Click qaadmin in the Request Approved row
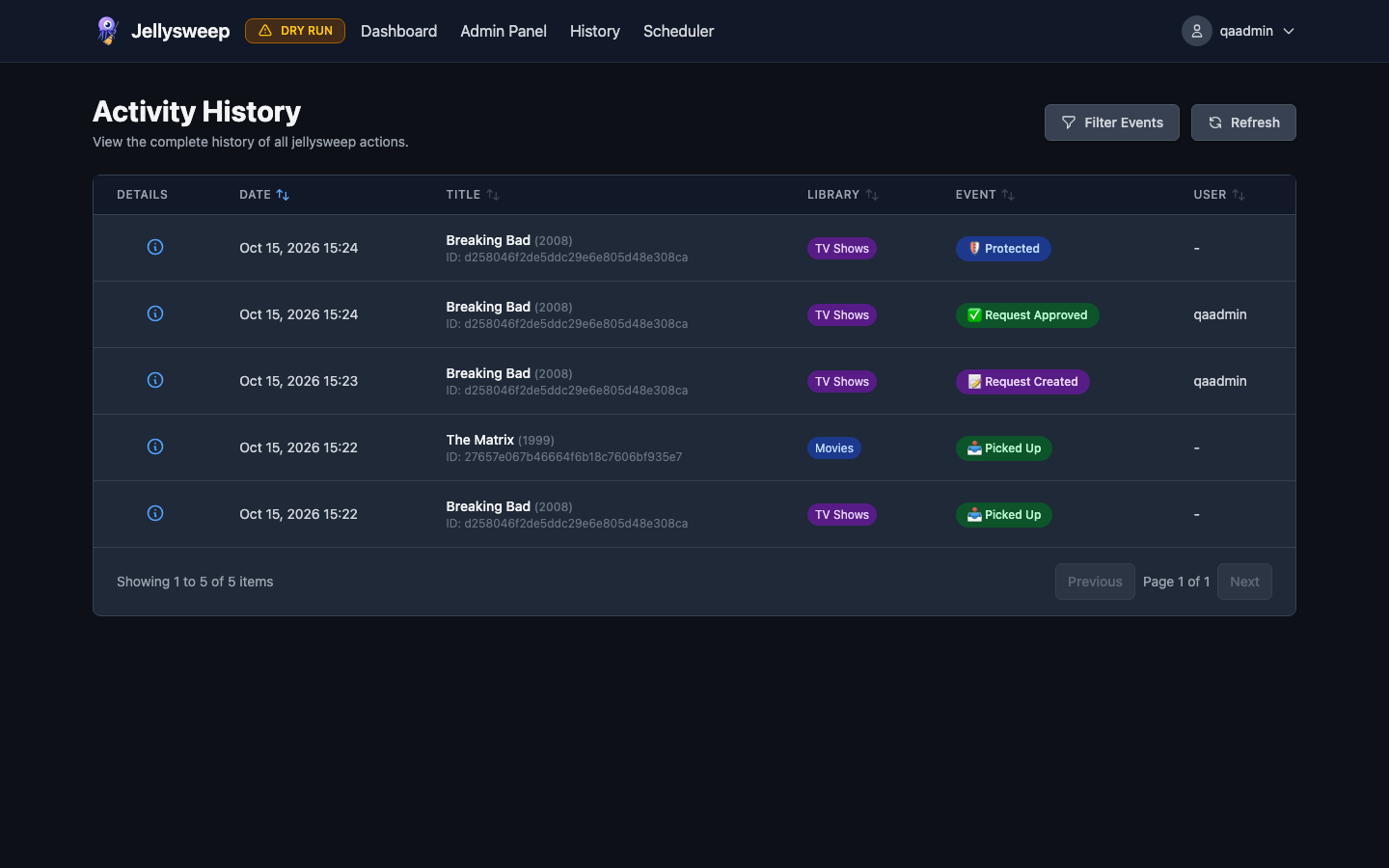The image size is (1389, 868). pyautogui.click(x=1220, y=314)
